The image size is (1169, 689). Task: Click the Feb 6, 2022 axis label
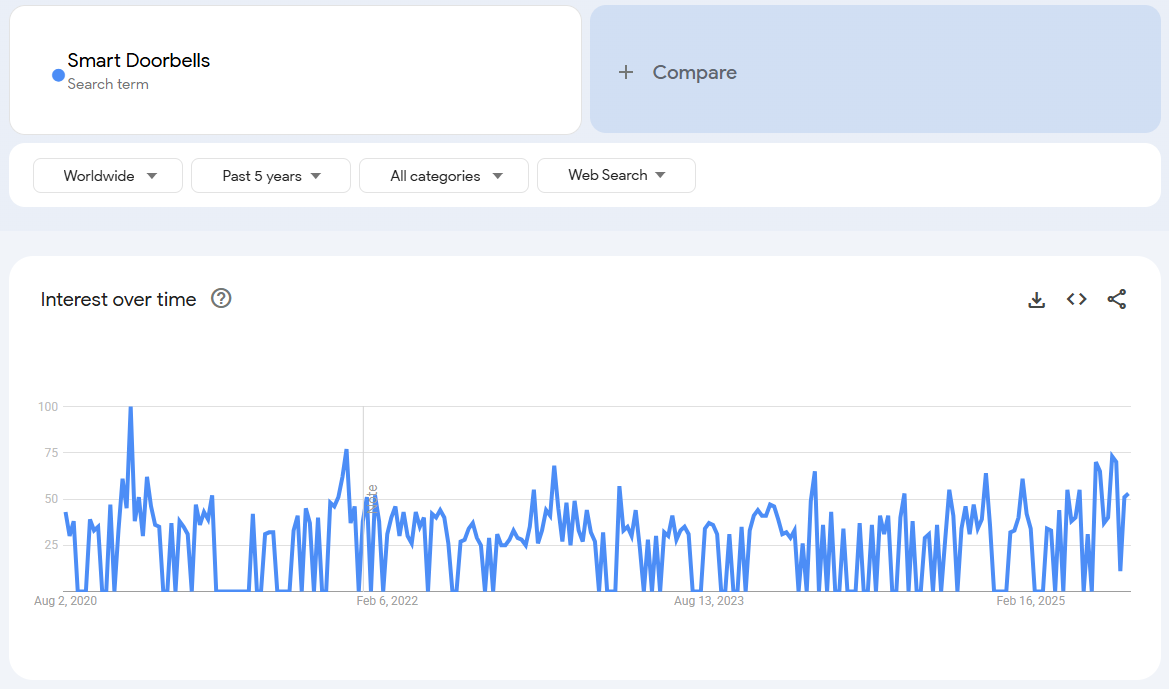tap(387, 601)
